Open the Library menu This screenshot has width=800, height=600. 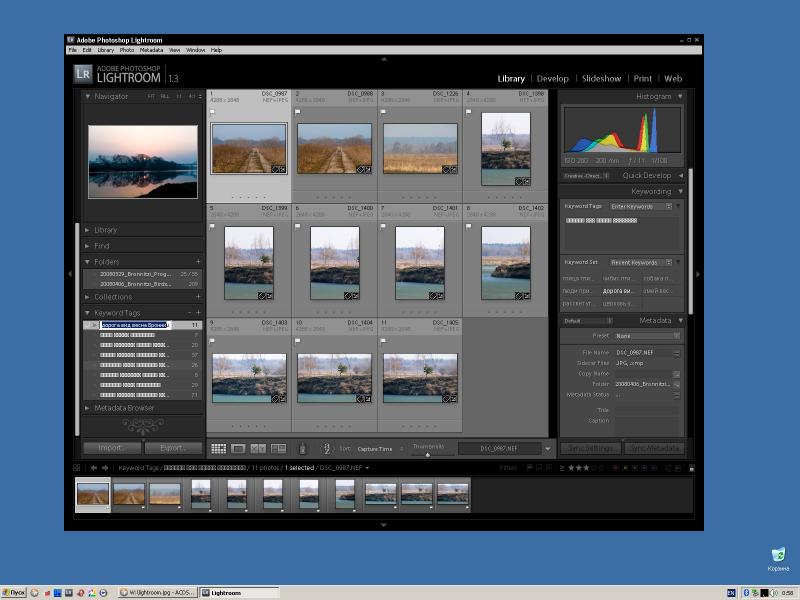(x=106, y=50)
